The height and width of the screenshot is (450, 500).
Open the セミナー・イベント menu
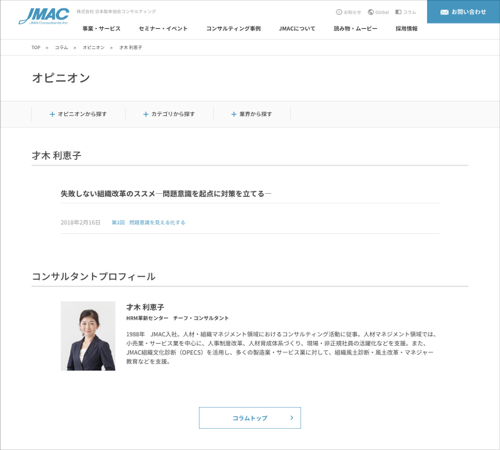[163, 29]
